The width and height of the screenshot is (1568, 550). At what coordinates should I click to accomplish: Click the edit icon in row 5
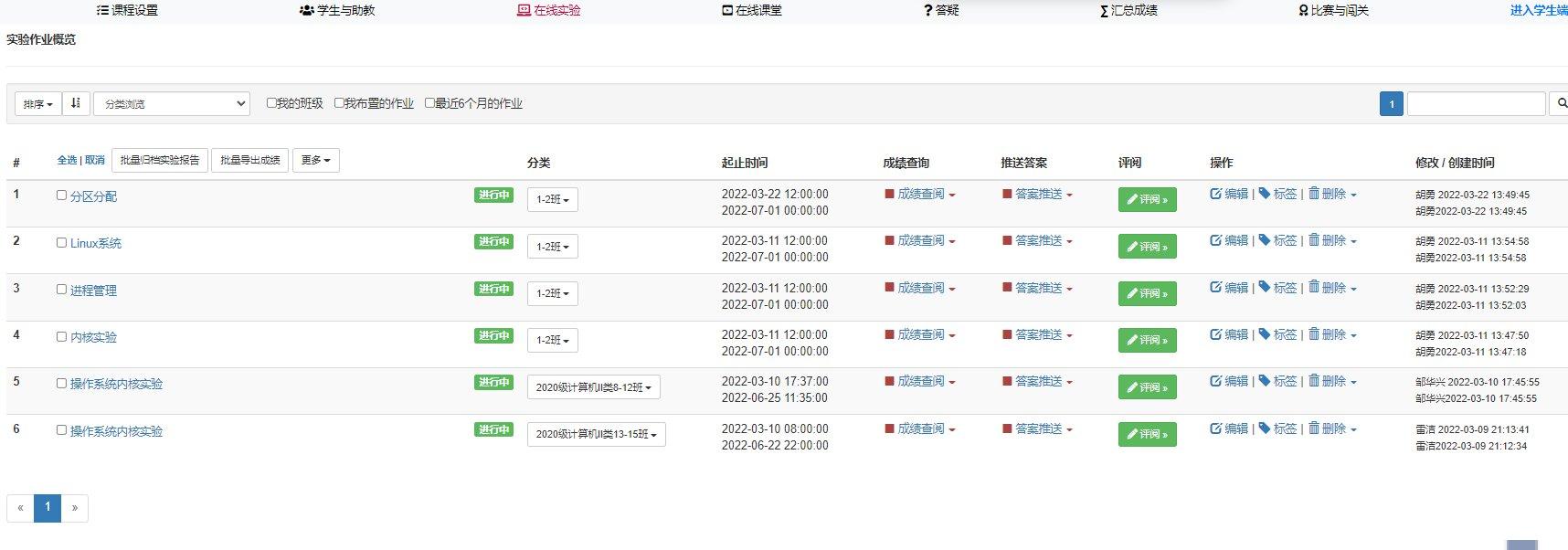coord(1215,381)
